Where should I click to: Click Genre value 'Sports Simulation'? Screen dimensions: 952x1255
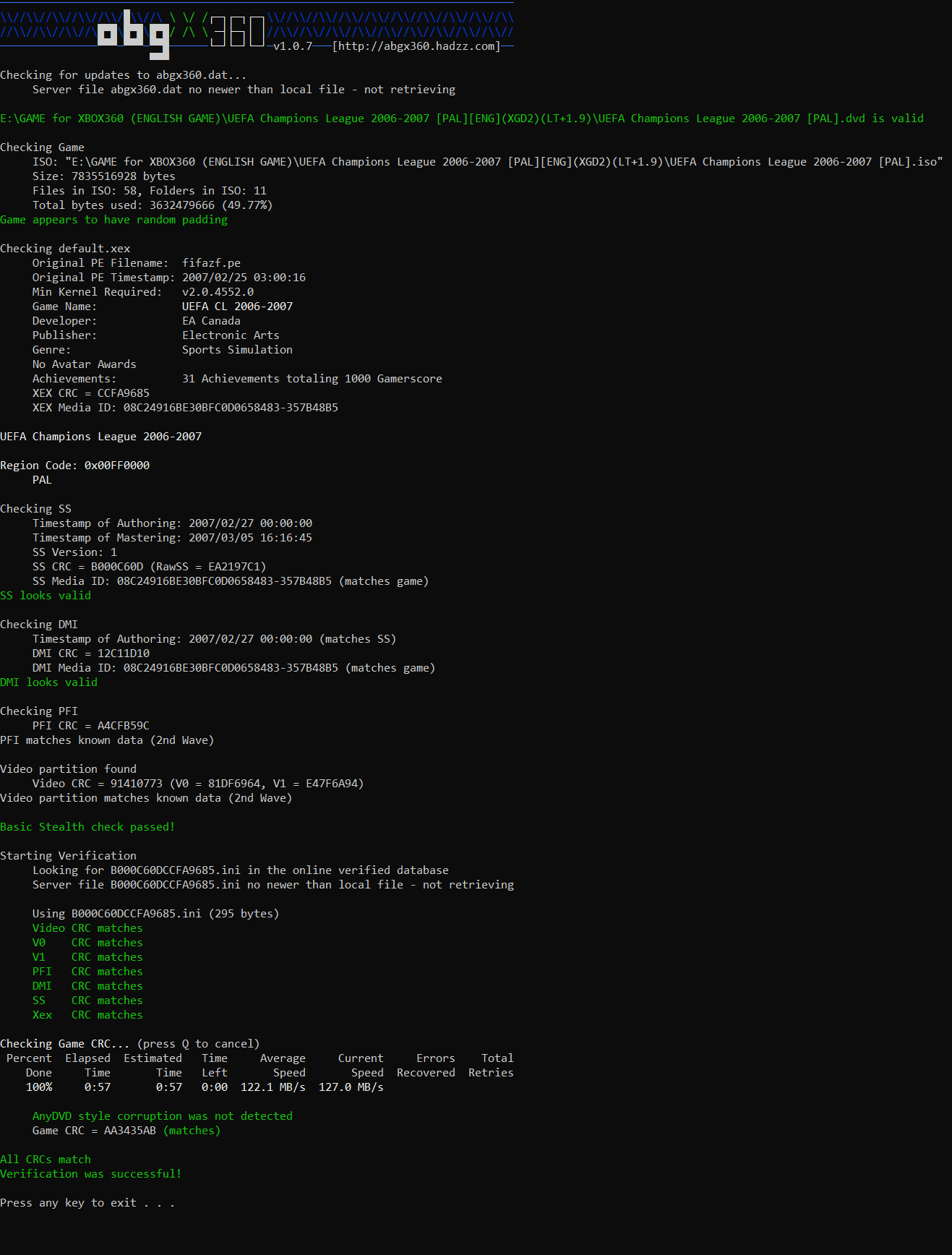tap(237, 350)
